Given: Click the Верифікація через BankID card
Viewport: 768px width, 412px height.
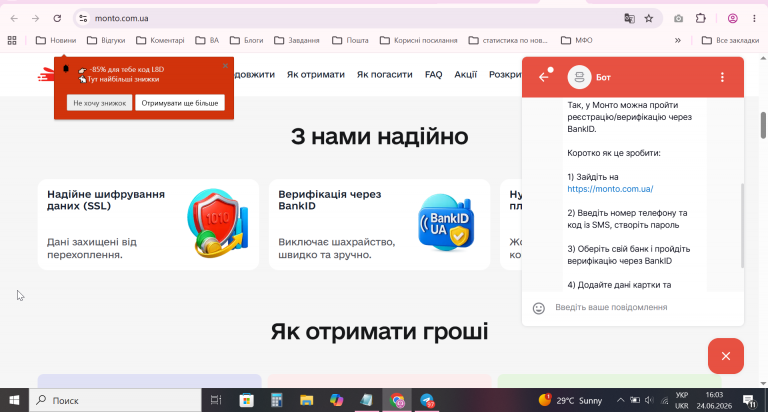Looking at the screenshot, I should (380, 224).
